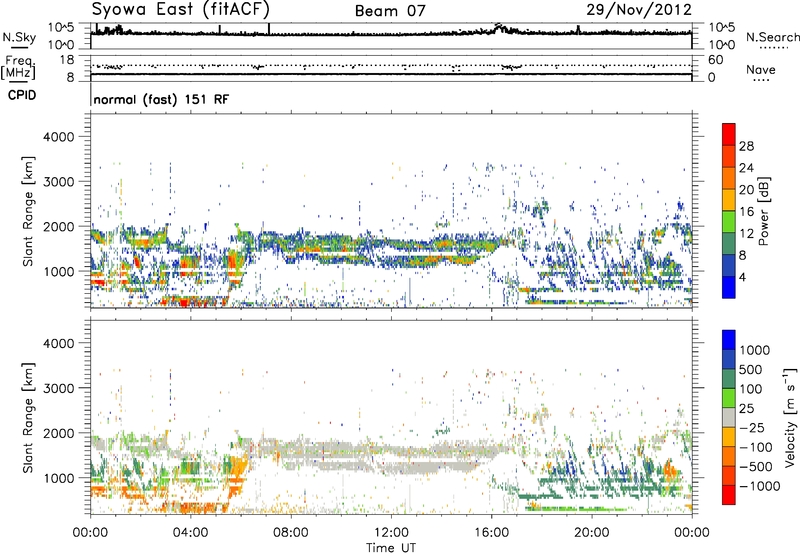Click the yellow 16–20 dB Power colorbar segment
This screenshot has width=800, height=554.
pos(729,199)
